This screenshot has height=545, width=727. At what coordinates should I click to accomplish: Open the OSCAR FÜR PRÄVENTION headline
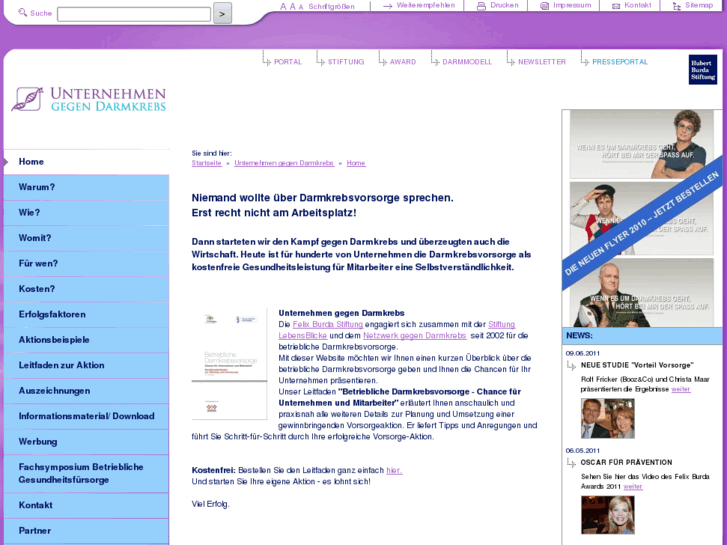[626, 462]
